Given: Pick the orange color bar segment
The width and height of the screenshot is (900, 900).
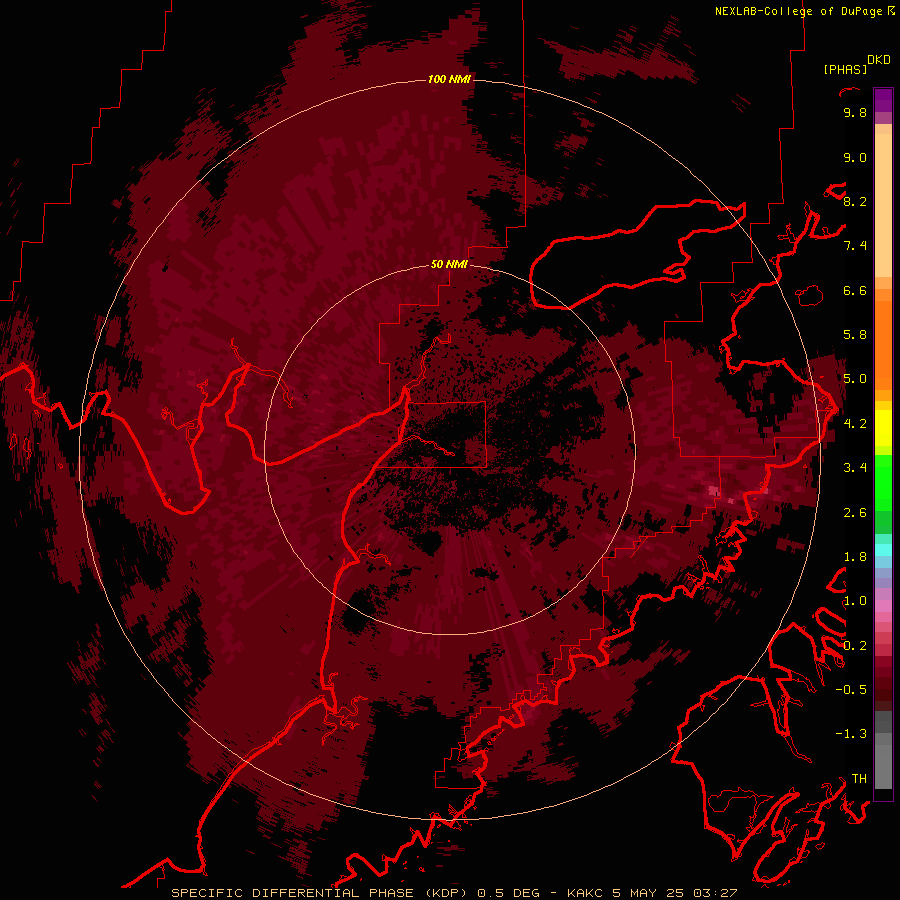Looking at the screenshot, I should 883,344.
